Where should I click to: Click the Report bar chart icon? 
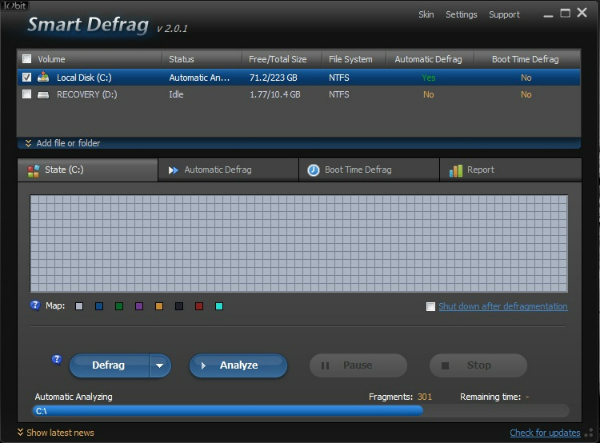pos(455,170)
